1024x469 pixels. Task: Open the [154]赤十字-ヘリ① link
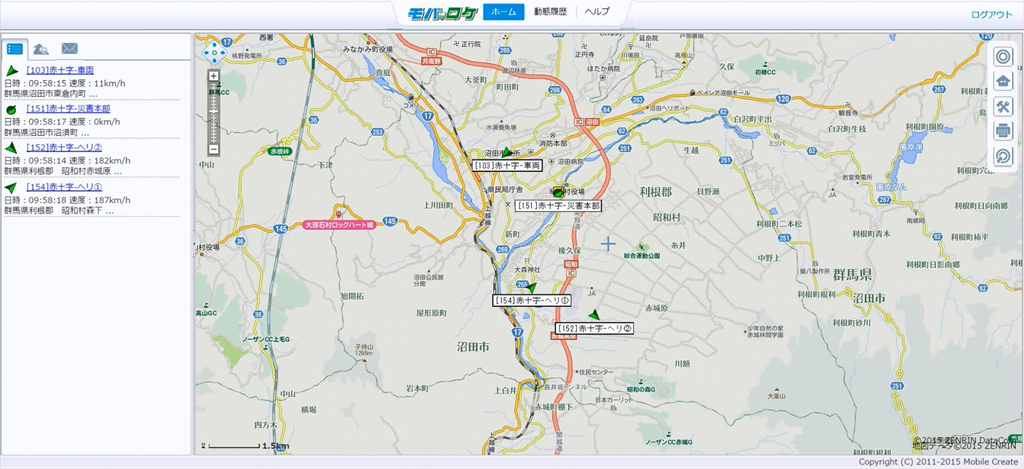tap(64, 187)
